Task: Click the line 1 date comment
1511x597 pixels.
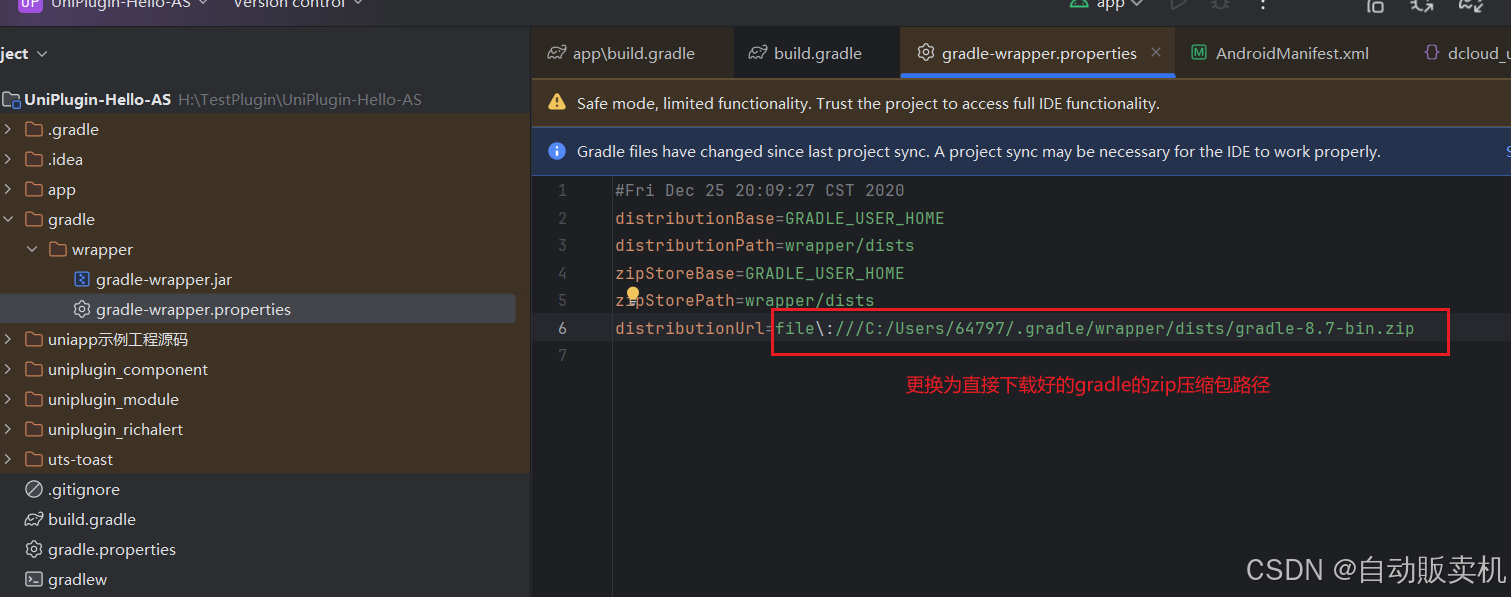Action: tap(760, 190)
